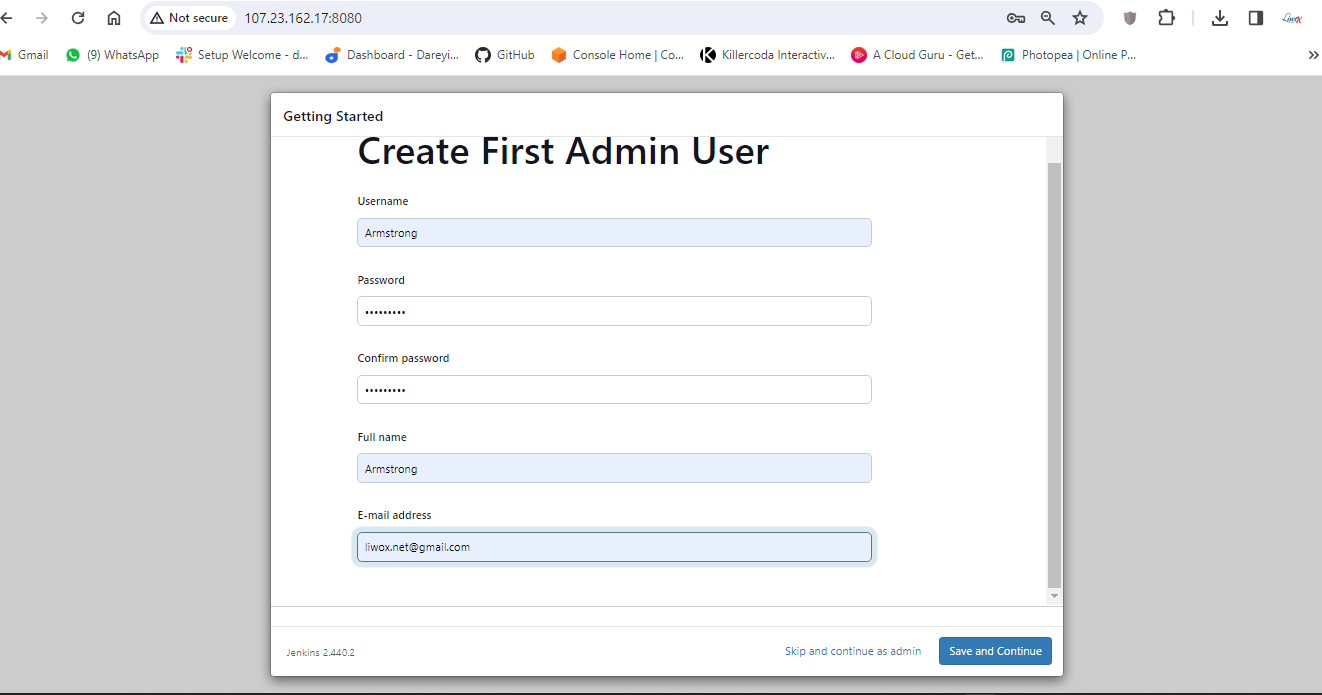
Task: Open the Extensions puzzle icon
Action: pos(1166,18)
